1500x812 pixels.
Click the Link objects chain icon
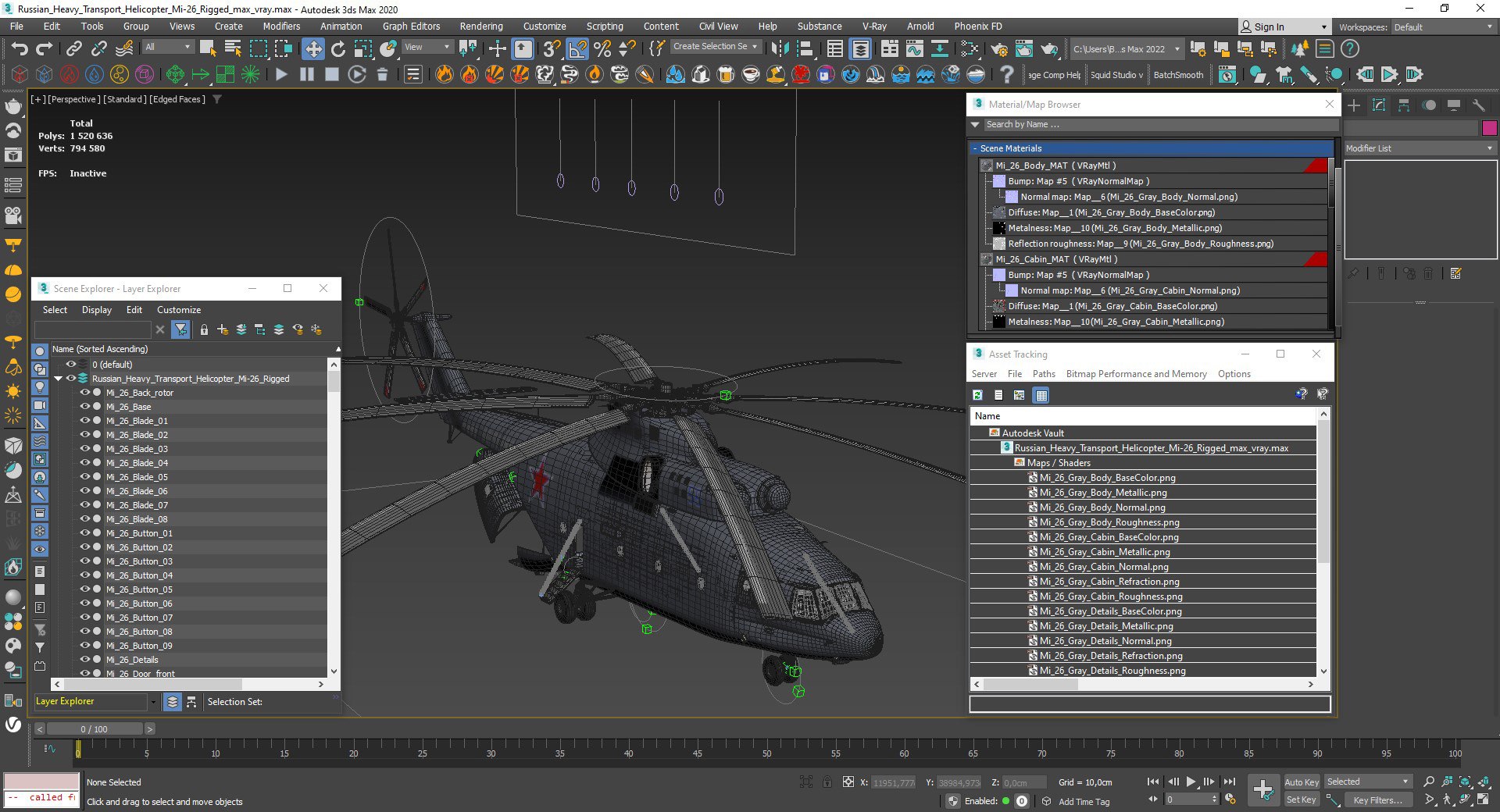click(73, 49)
